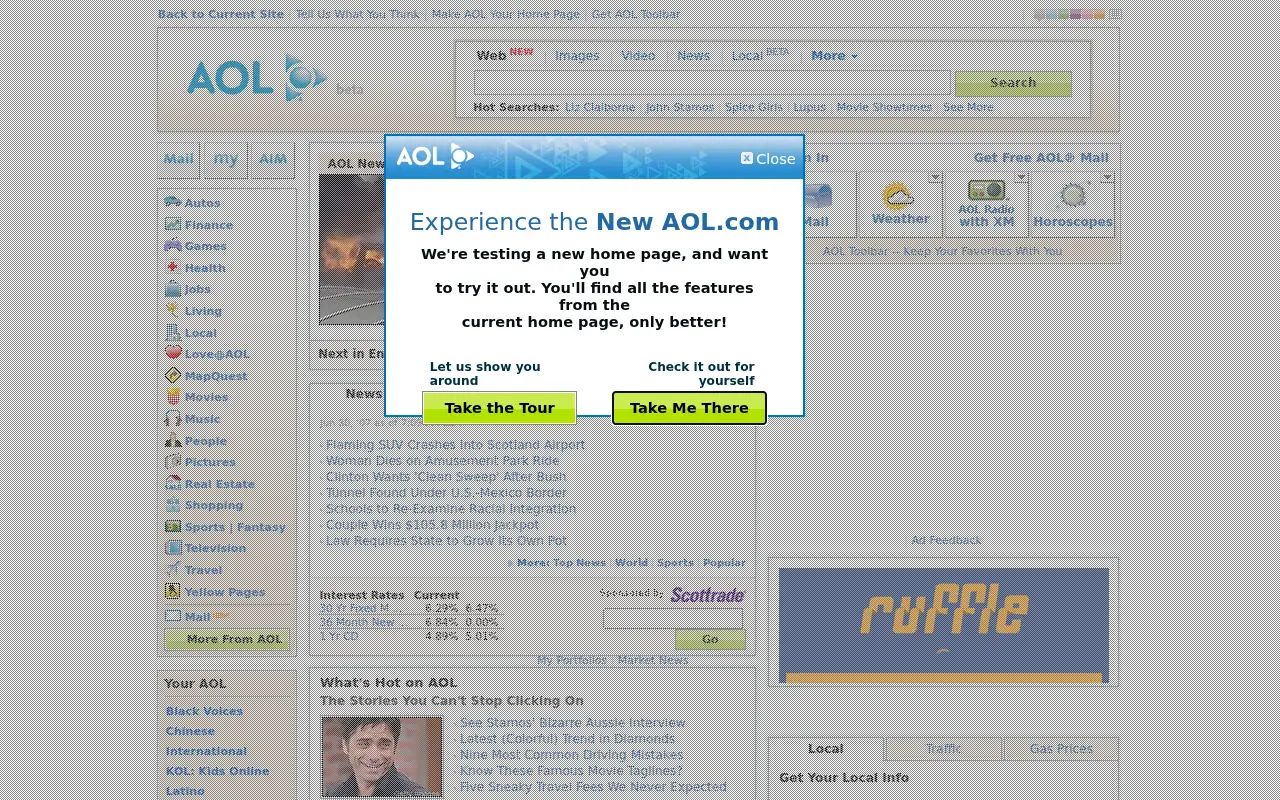Open the Movies popcorn icon
Screen dimensions: 1280x800
[x=173, y=396]
